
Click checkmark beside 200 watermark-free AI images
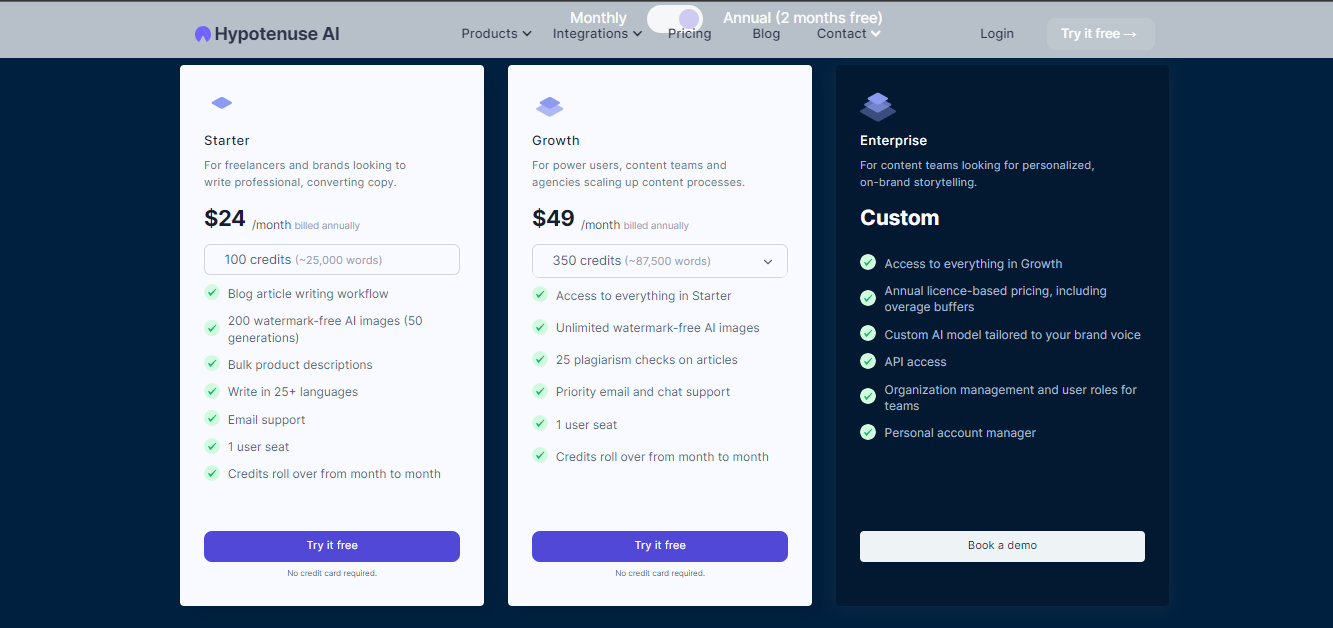(x=212, y=327)
